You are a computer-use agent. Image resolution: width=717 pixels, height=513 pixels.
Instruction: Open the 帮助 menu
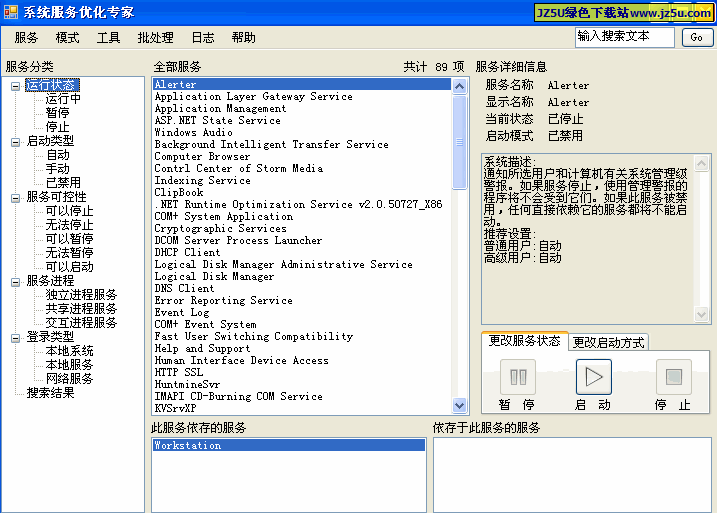243,37
